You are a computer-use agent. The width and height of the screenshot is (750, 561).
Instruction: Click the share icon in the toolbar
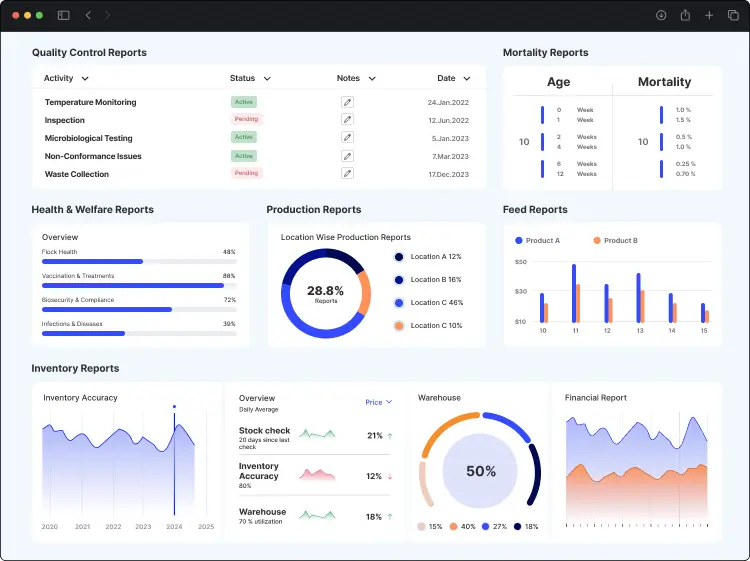(685, 15)
